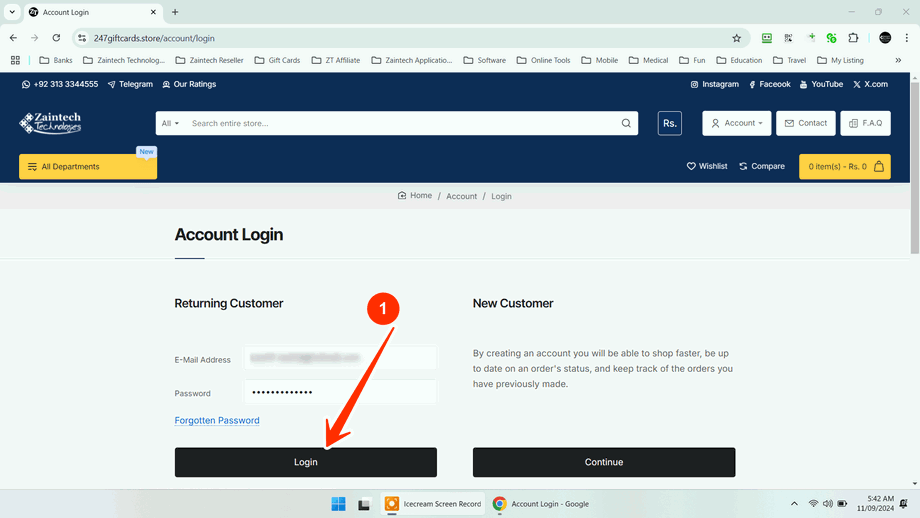Open the notifications bell icon
Image resolution: width=920 pixels, height=518 pixels.
904,504
